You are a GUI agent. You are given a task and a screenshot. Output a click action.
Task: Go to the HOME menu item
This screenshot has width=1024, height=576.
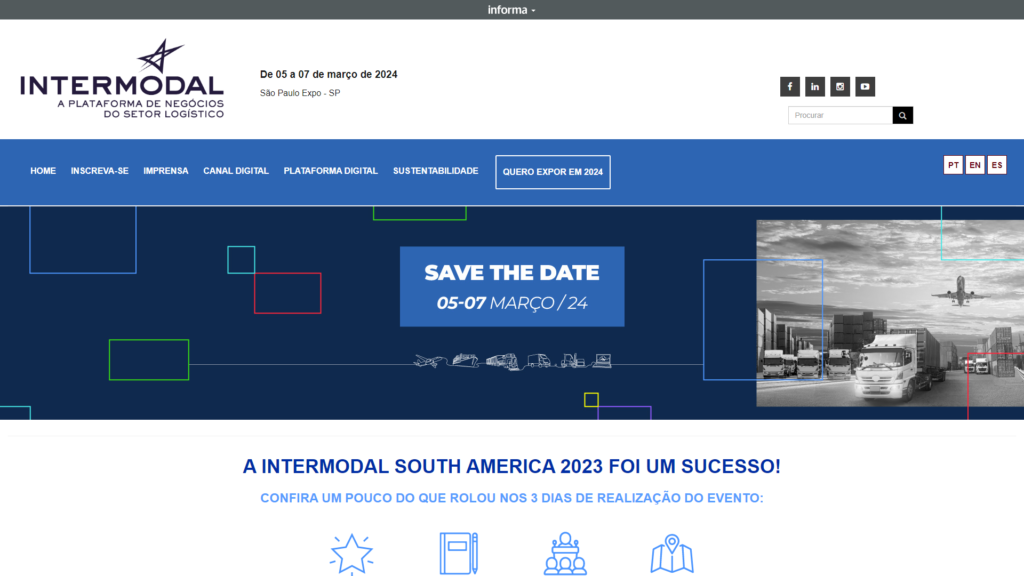tap(43, 171)
